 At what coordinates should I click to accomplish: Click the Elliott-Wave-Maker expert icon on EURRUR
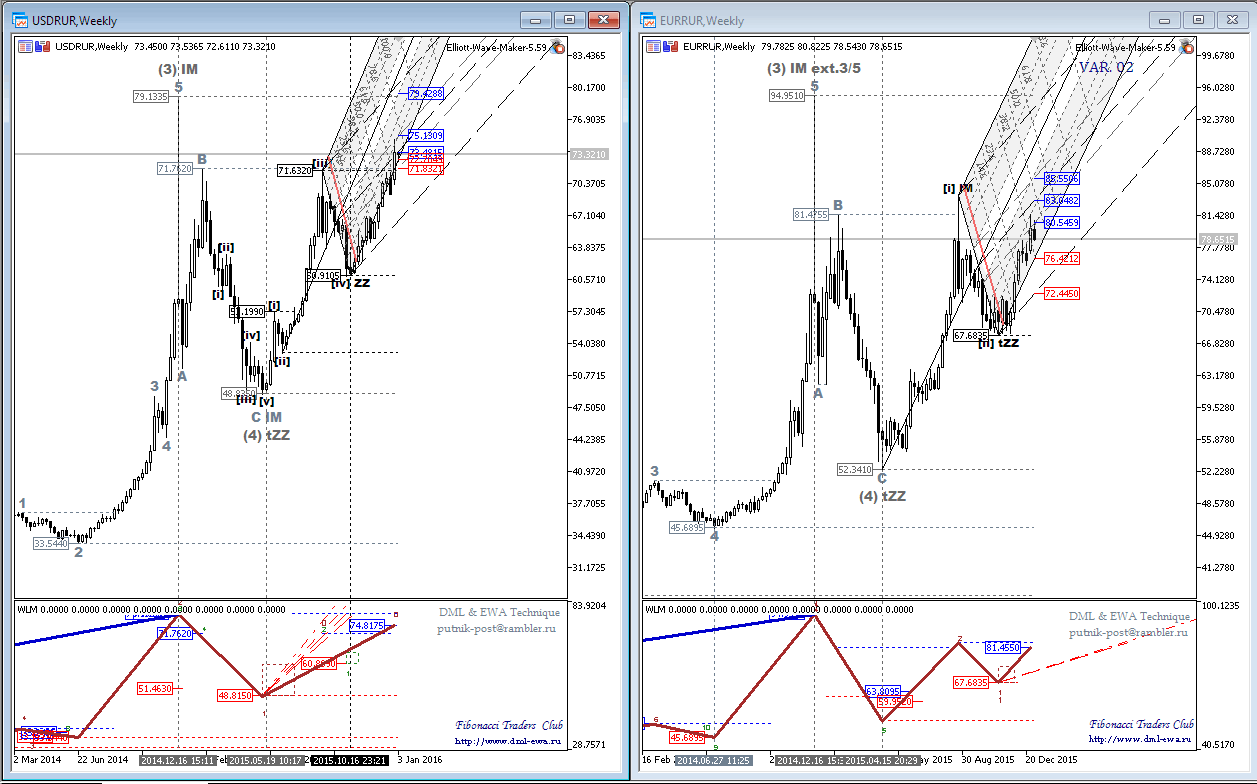click(1186, 47)
